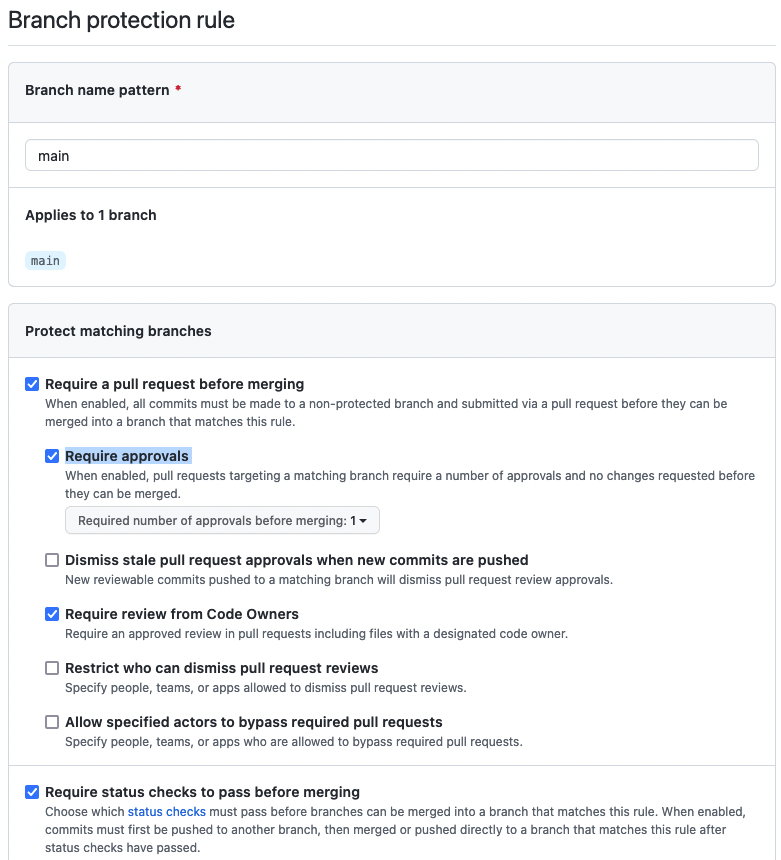Click the highlighted "Require approvals" label

(127, 456)
